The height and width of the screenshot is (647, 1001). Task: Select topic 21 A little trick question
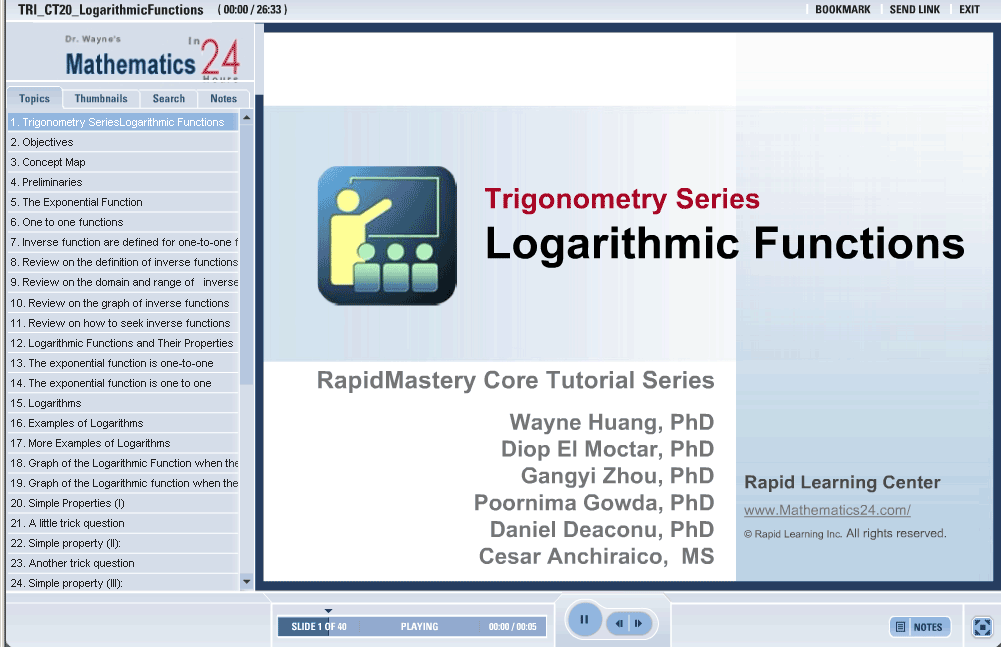click(123, 523)
